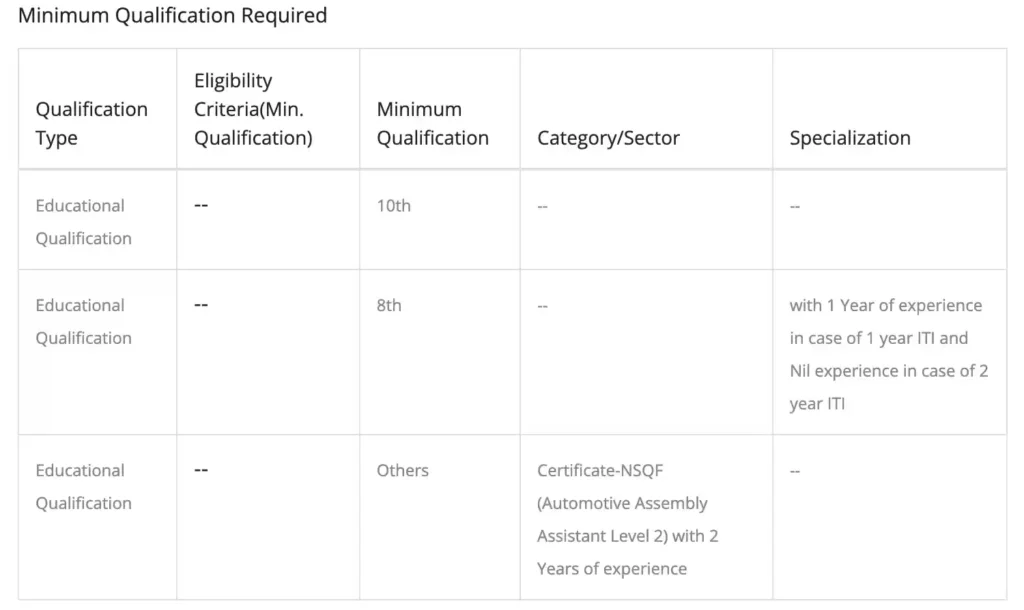Click the Category/Sector dash in the 8th row
This screenshot has height=610, width=1024.
543,306
